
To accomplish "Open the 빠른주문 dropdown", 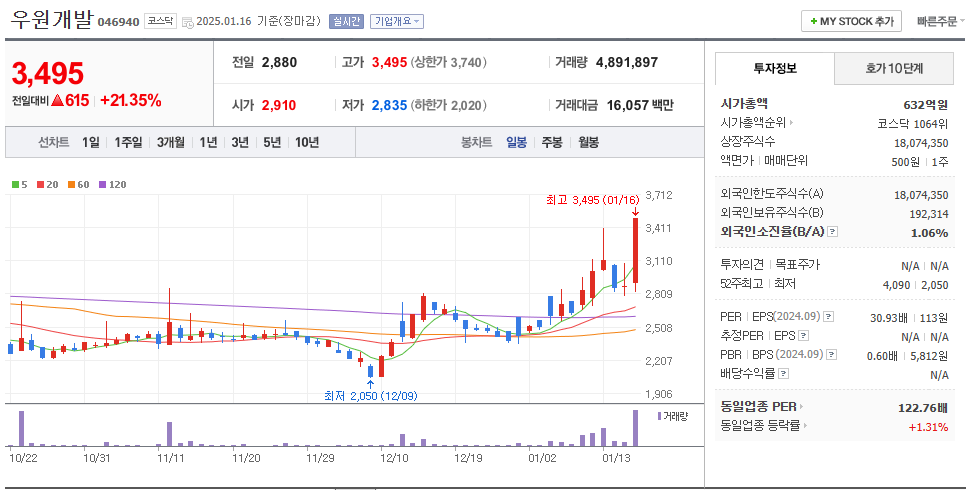I will 940,21.
